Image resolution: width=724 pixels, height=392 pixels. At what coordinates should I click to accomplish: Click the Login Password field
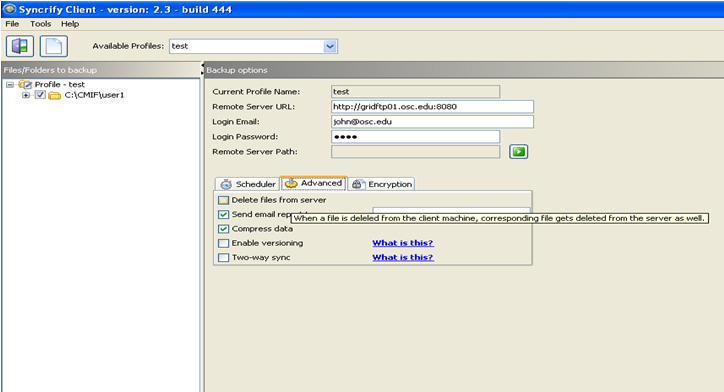(x=416, y=137)
